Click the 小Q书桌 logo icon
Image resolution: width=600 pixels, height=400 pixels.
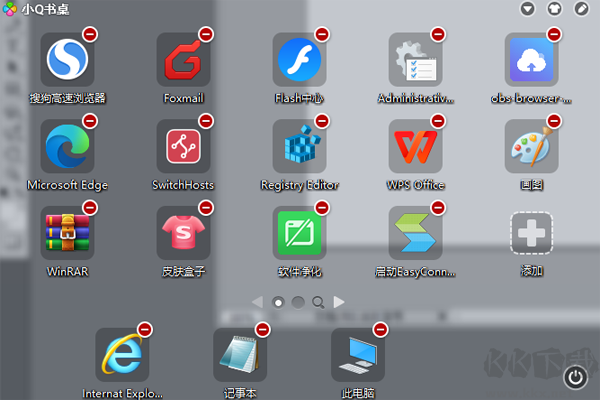coord(10,9)
